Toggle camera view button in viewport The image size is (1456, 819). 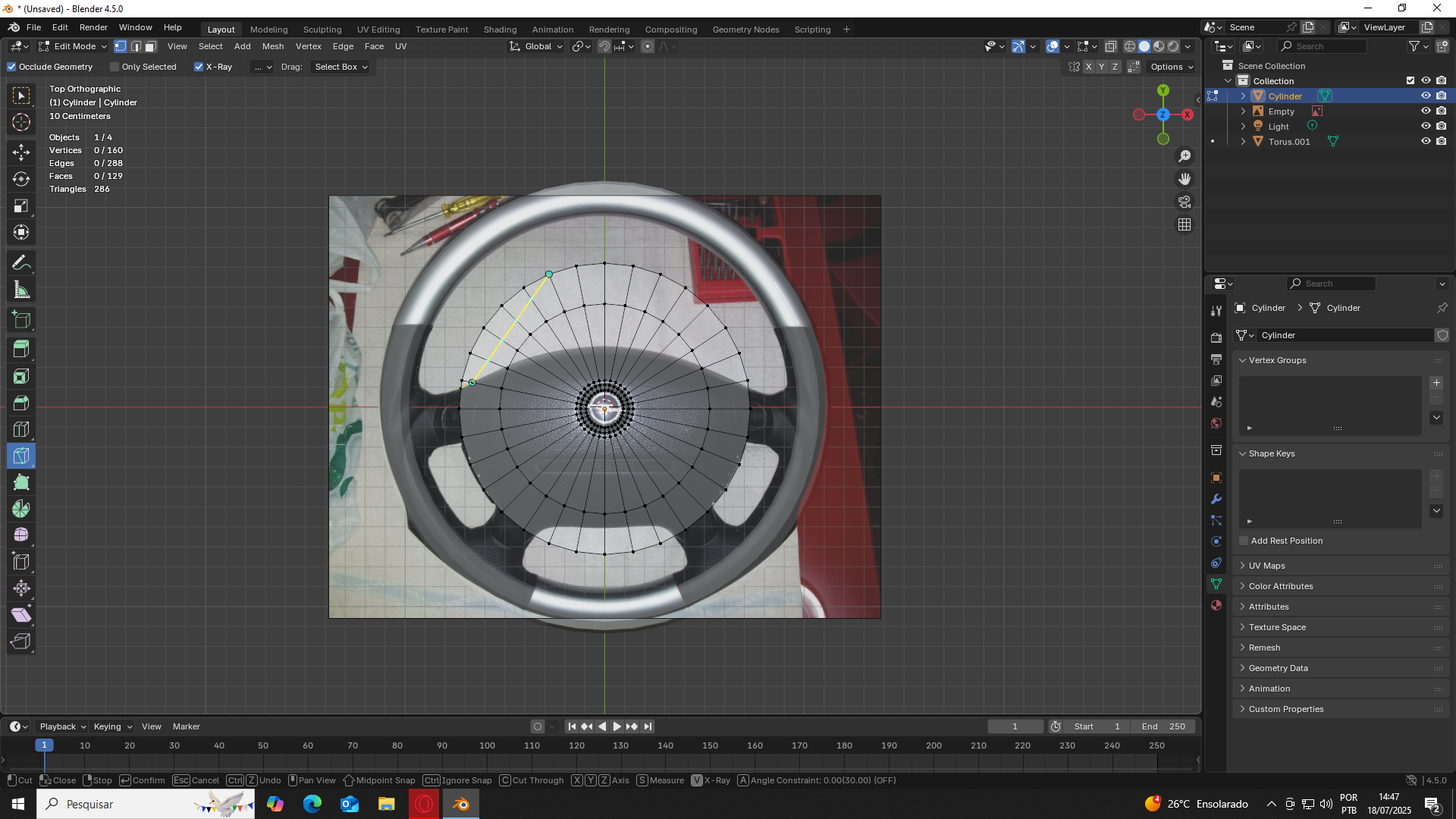tap(1185, 202)
